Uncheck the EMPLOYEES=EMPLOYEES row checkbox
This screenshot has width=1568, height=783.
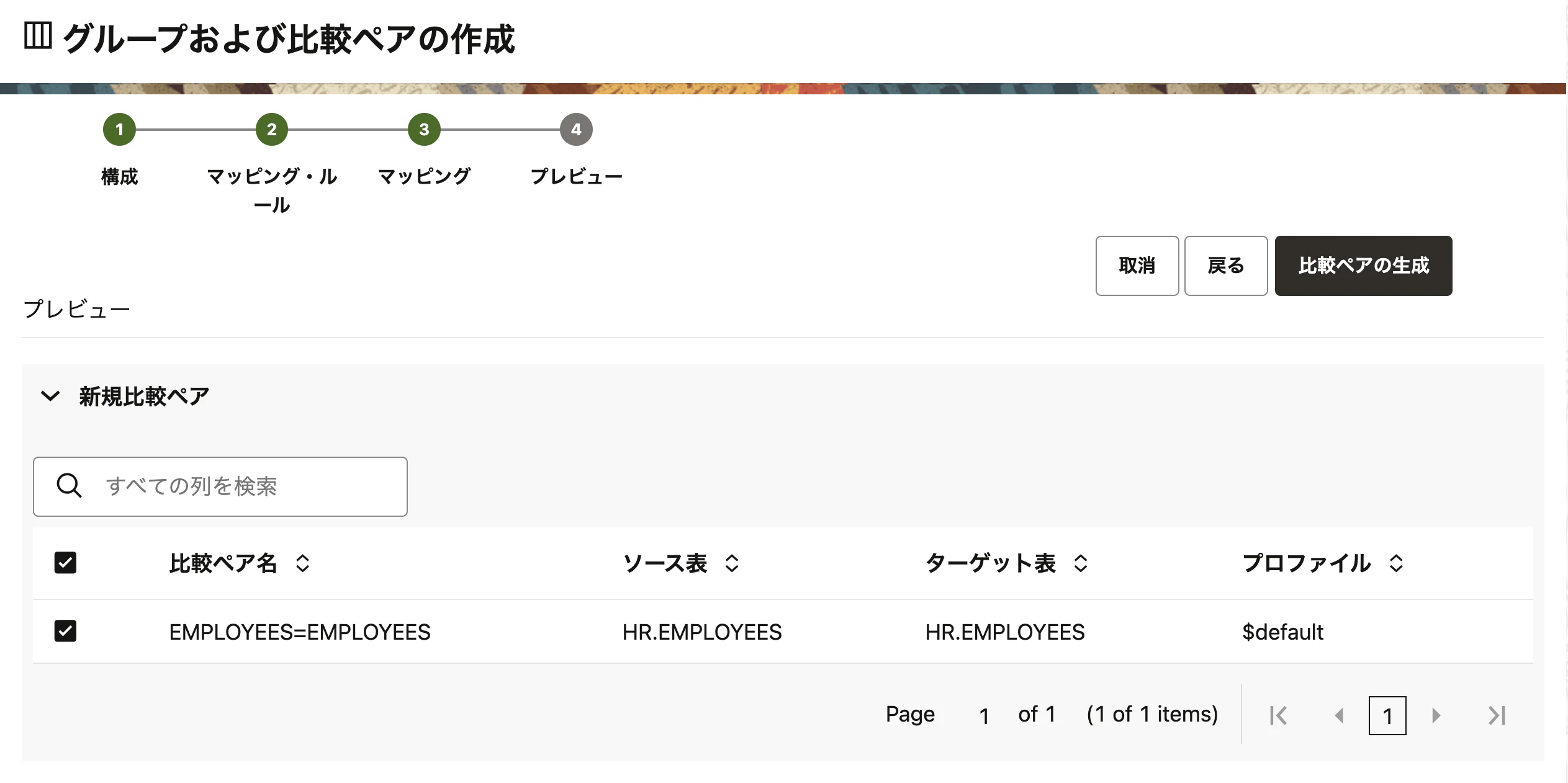click(65, 631)
